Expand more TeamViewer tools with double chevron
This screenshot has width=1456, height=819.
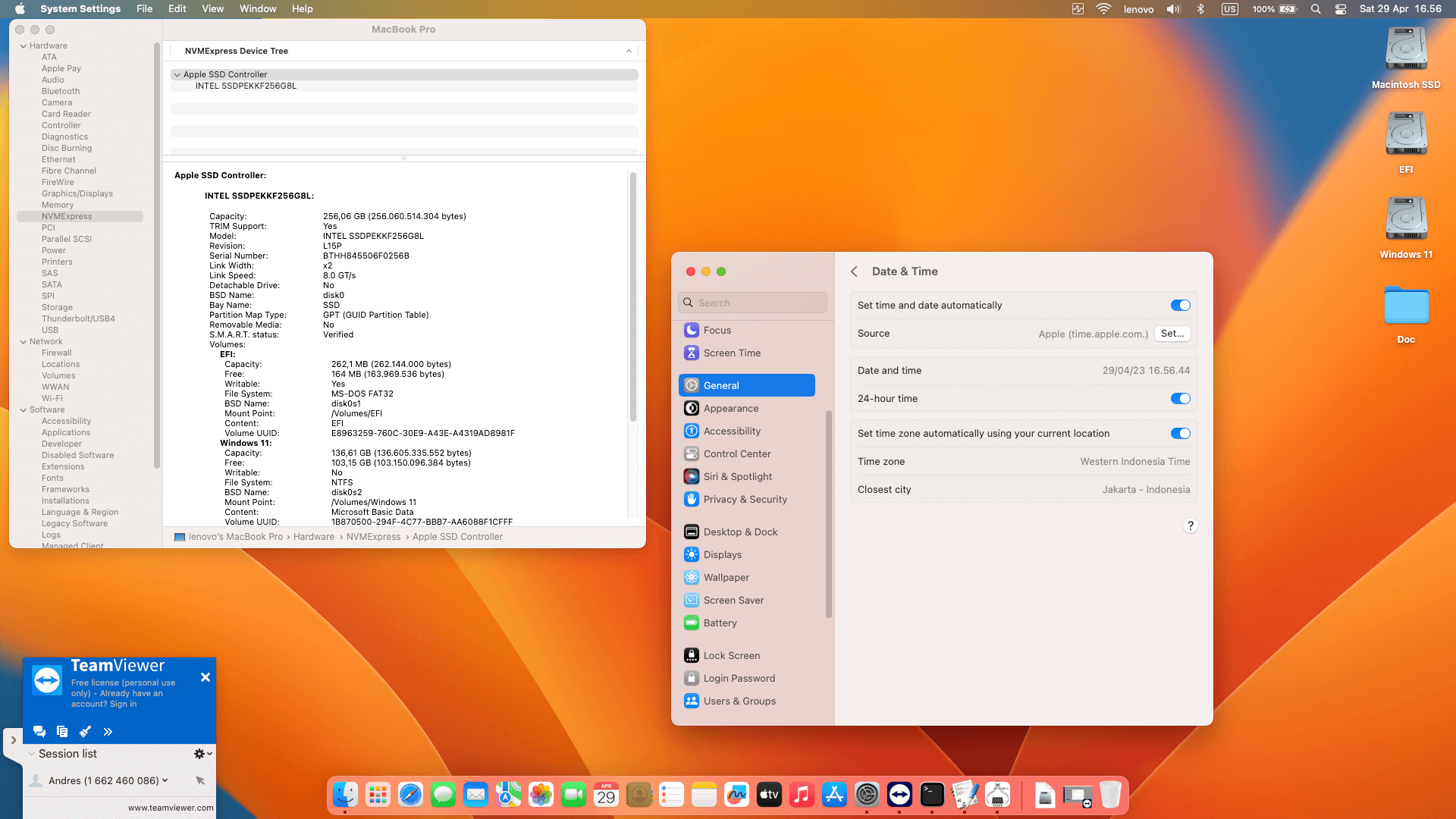[x=108, y=732]
